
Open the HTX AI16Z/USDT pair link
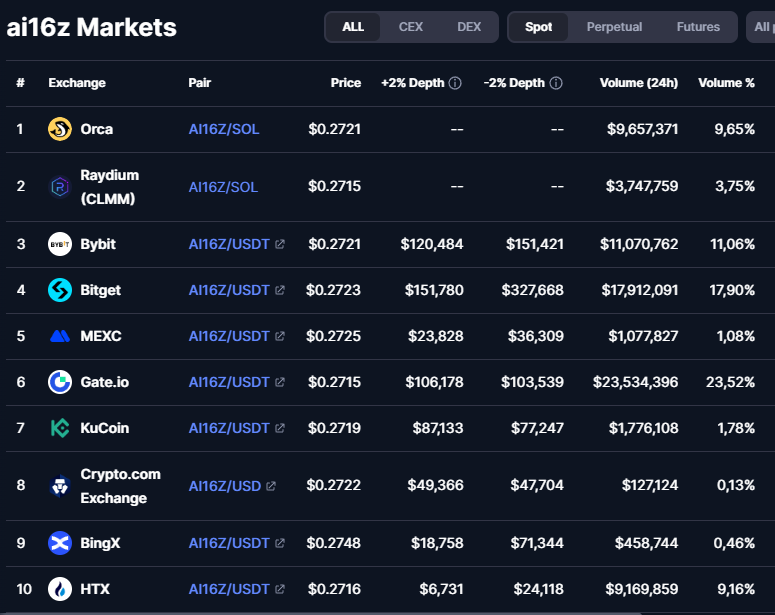pos(229,589)
